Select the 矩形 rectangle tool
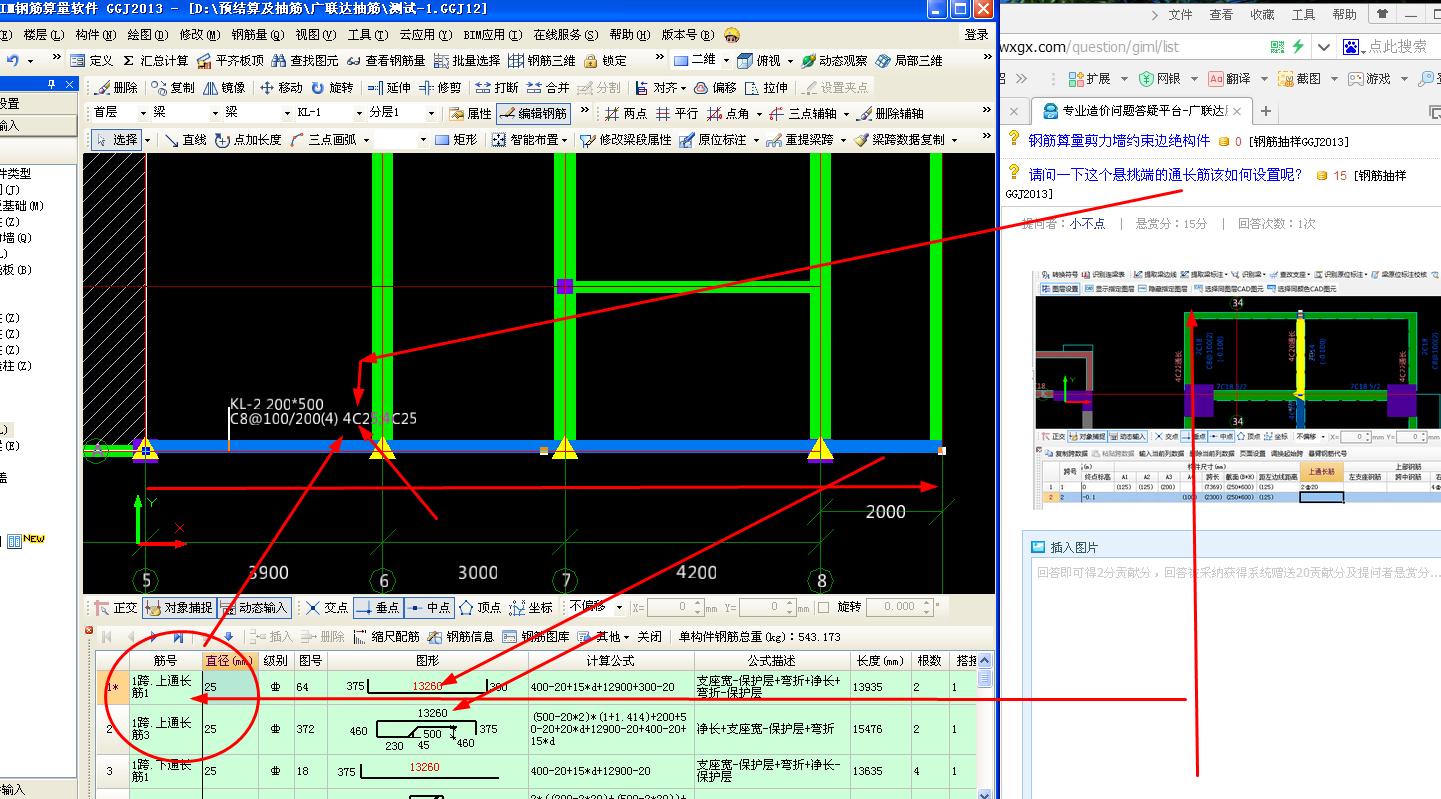This screenshot has width=1441, height=799. click(455, 140)
